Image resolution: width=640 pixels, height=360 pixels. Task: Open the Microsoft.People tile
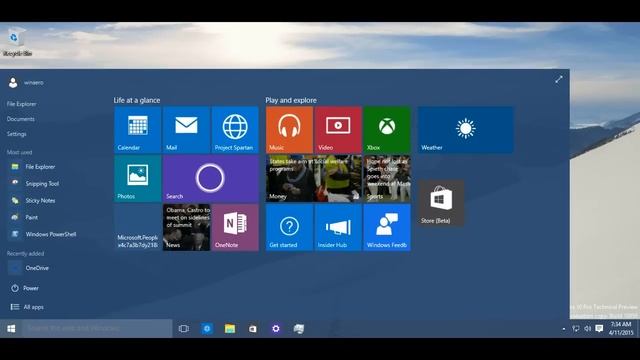(138, 227)
